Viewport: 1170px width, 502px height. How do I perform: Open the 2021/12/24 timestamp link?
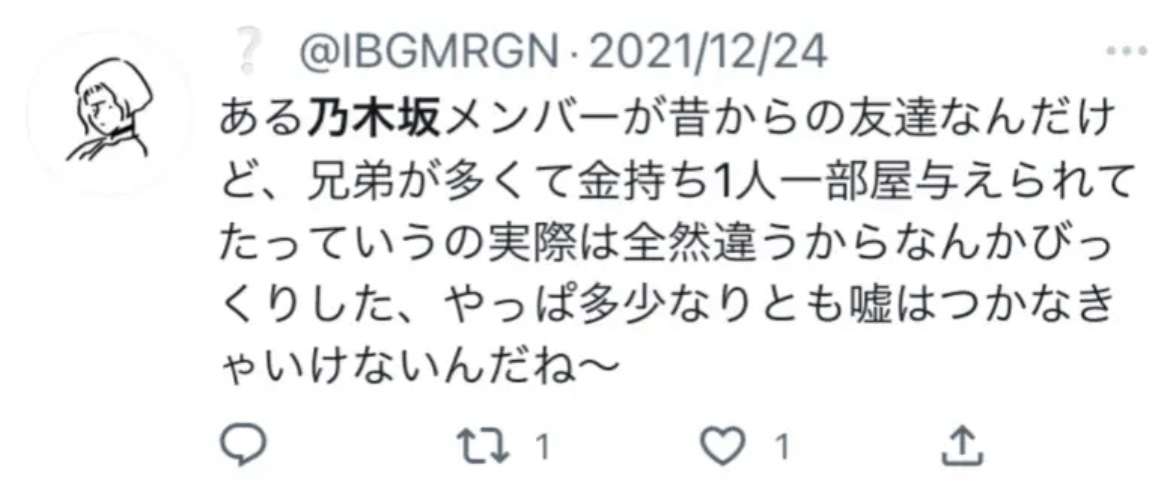[x=700, y=53]
